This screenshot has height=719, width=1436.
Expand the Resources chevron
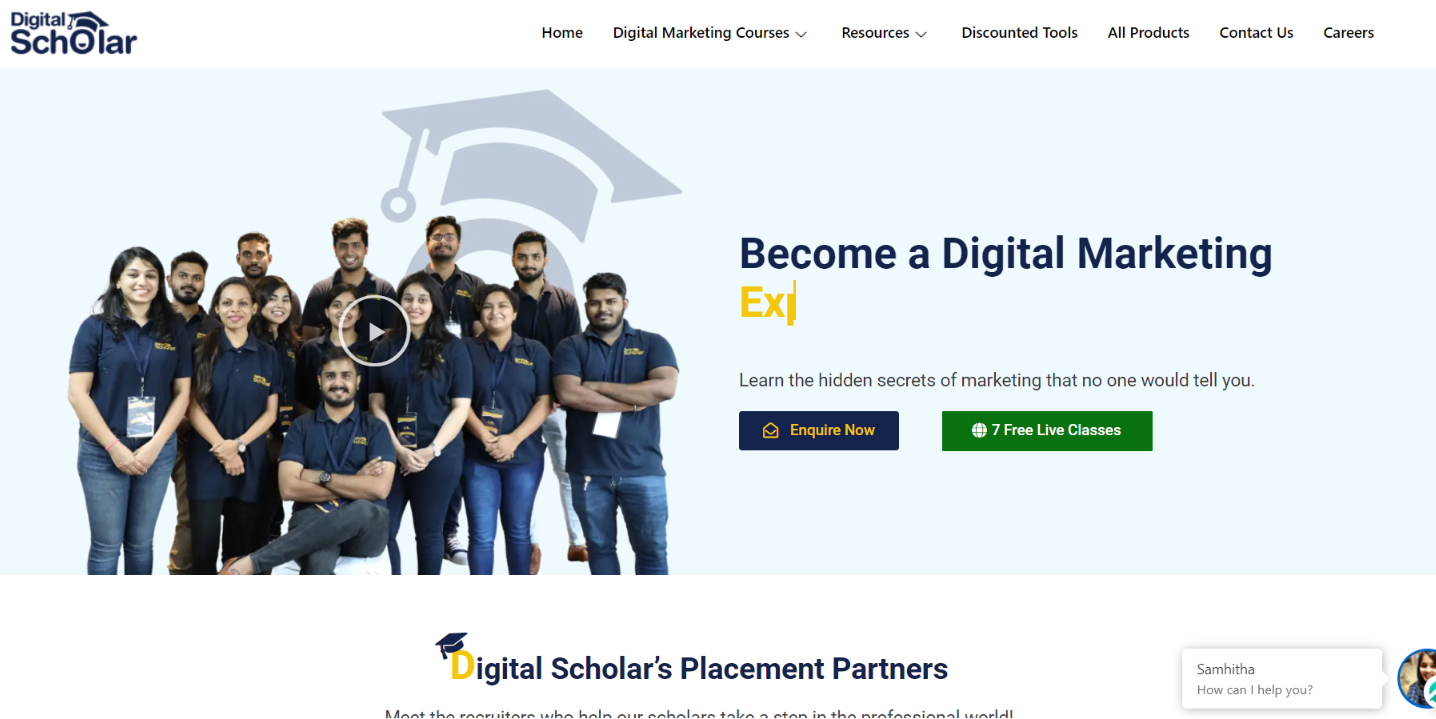pos(921,34)
